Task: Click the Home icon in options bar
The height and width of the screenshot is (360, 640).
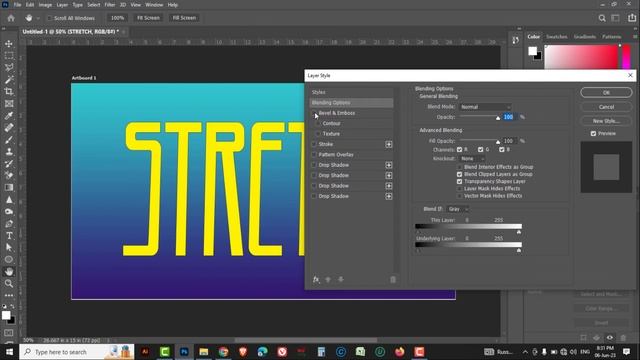Action: click(11, 18)
